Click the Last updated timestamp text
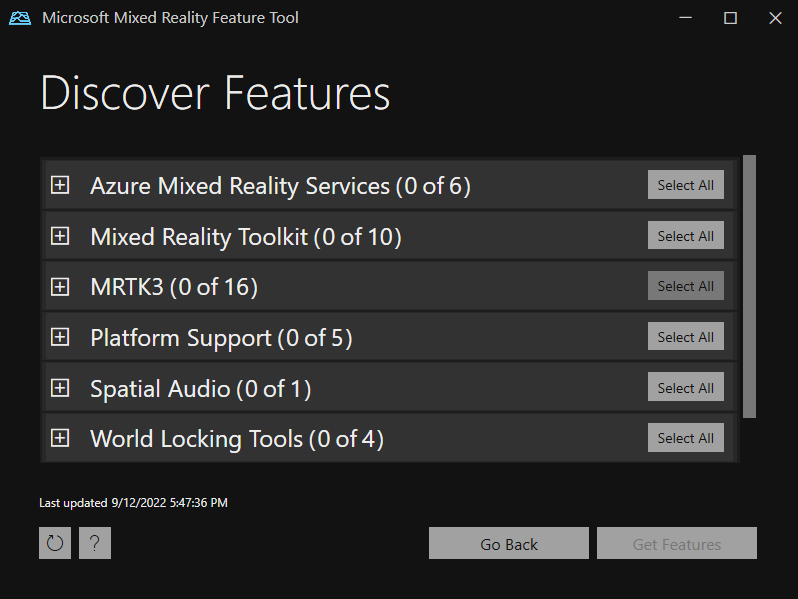798x599 pixels. click(133, 503)
